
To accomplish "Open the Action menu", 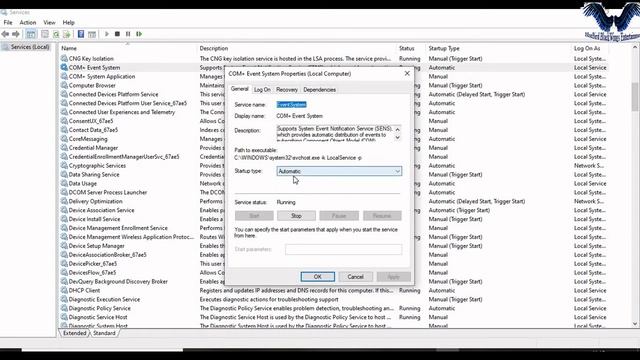I will click(28, 22).
